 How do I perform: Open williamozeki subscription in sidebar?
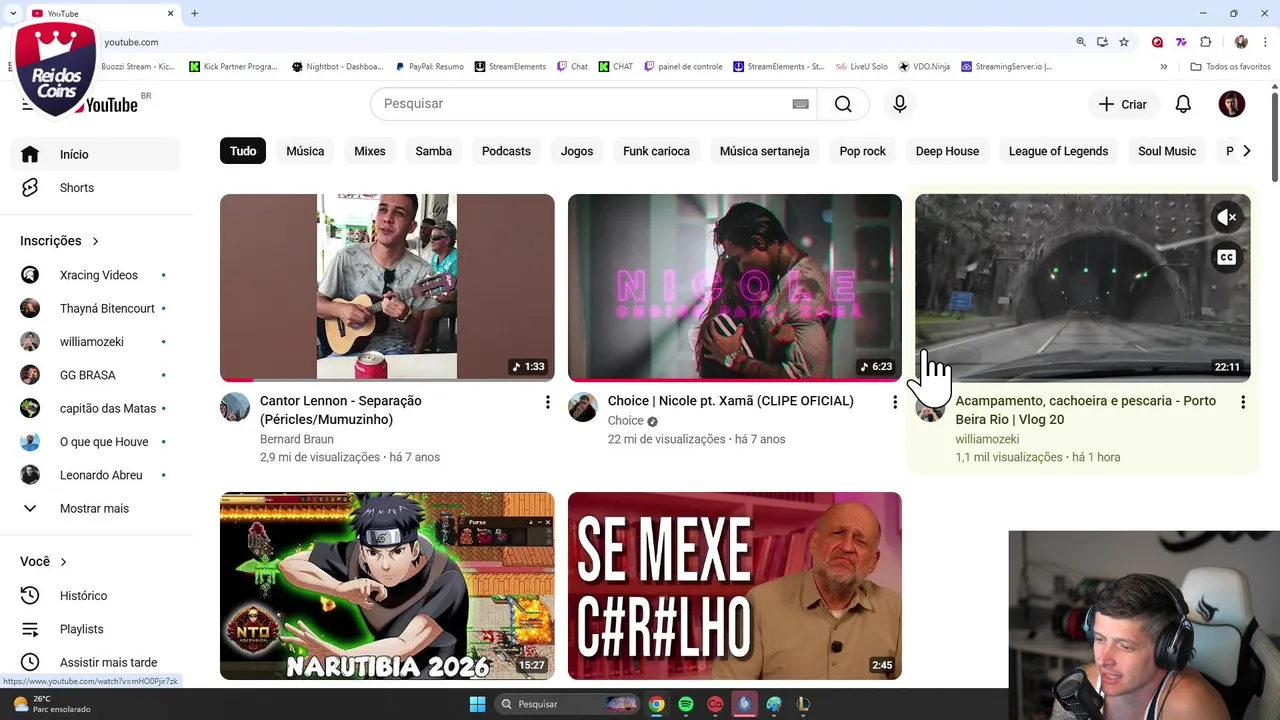[95, 342]
